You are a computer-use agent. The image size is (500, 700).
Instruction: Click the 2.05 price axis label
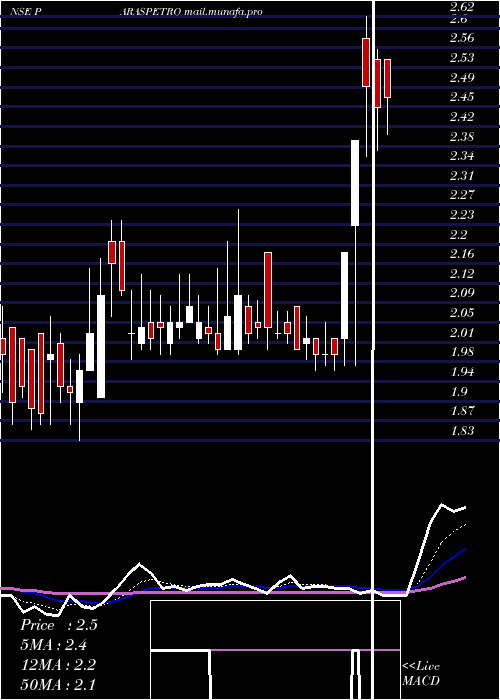click(462, 312)
